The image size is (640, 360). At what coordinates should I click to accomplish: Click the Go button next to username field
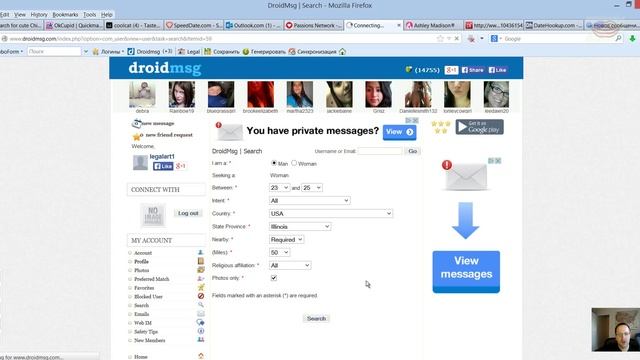point(413,151)
